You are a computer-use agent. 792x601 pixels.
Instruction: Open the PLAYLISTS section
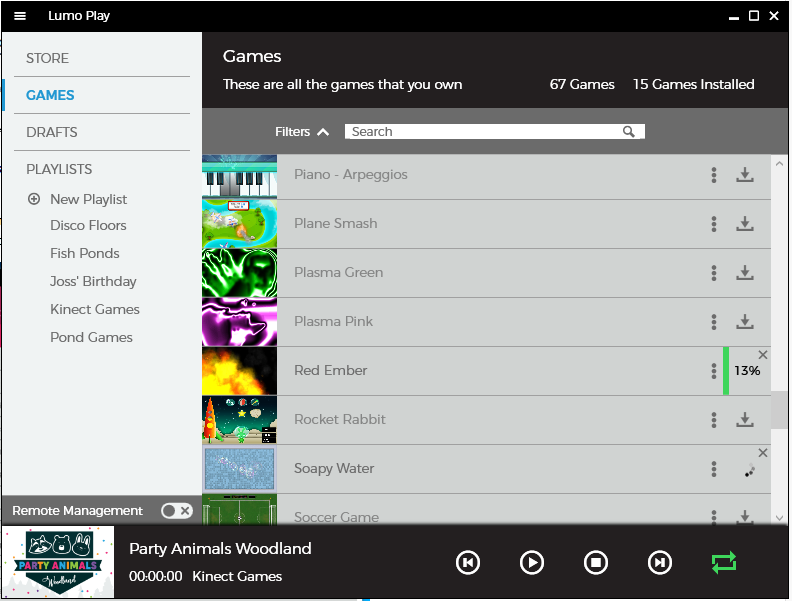click(59, 169)
